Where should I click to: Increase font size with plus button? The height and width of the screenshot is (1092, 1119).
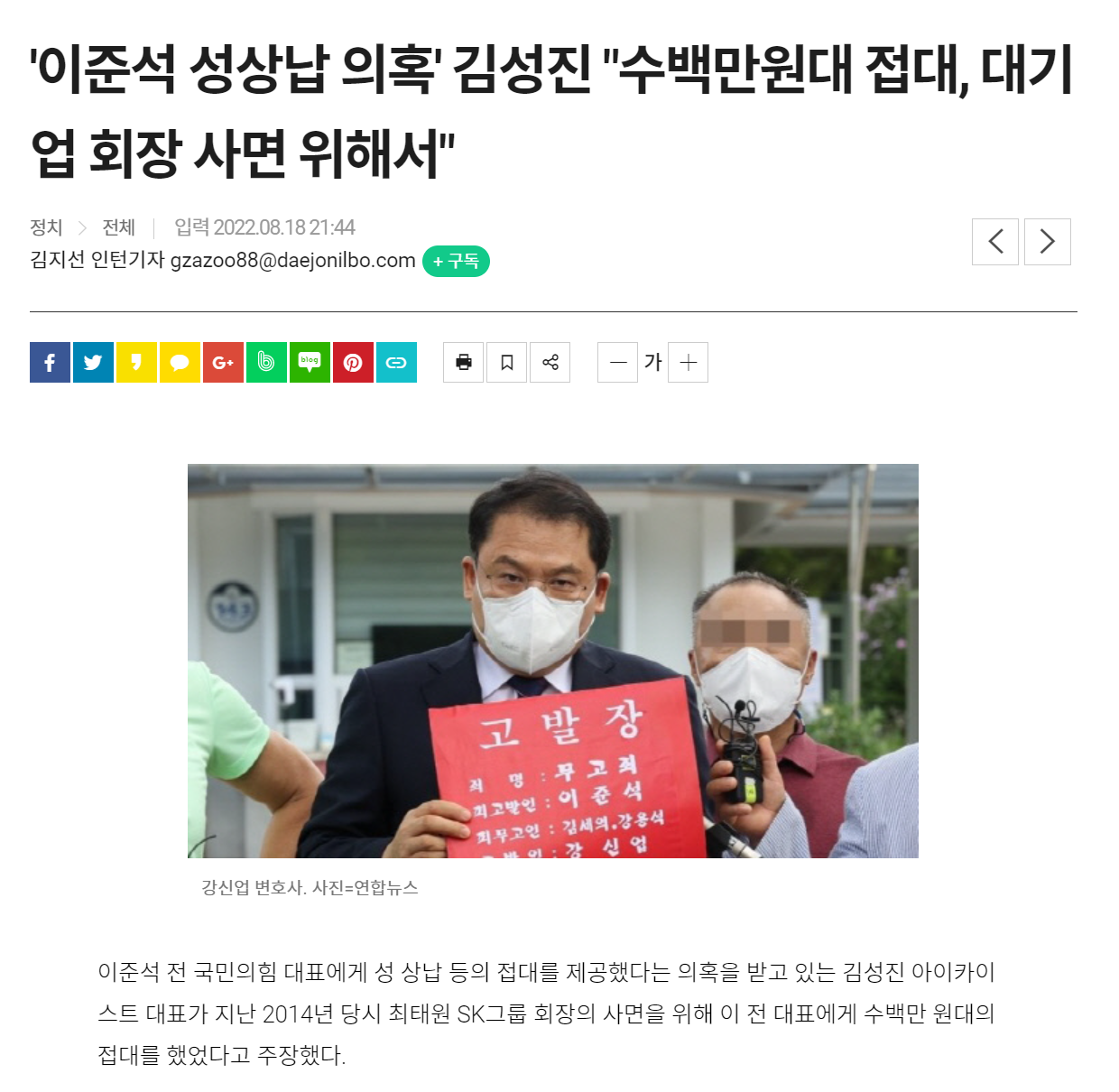(689, 363)
